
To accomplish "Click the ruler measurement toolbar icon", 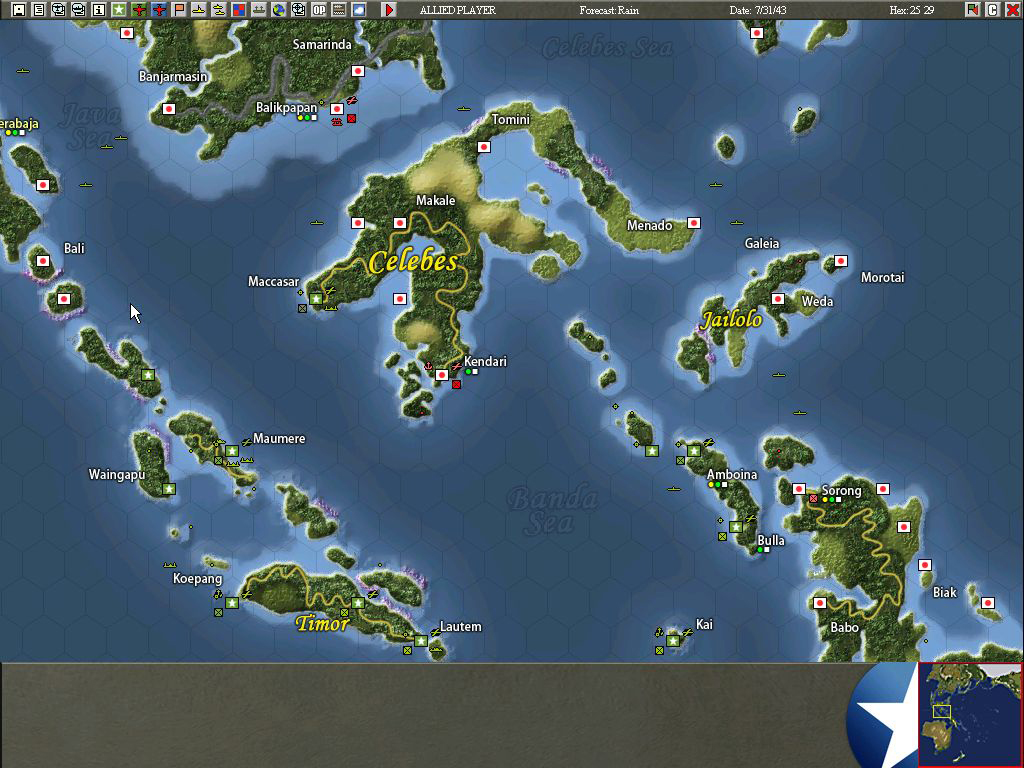I will click(x=338, y=9).
